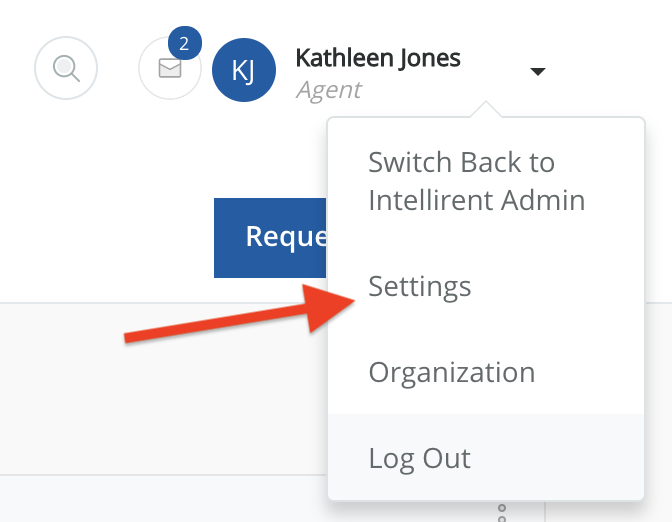
Task: Toggle the profile dropdown via the initials
Action: 245,70
